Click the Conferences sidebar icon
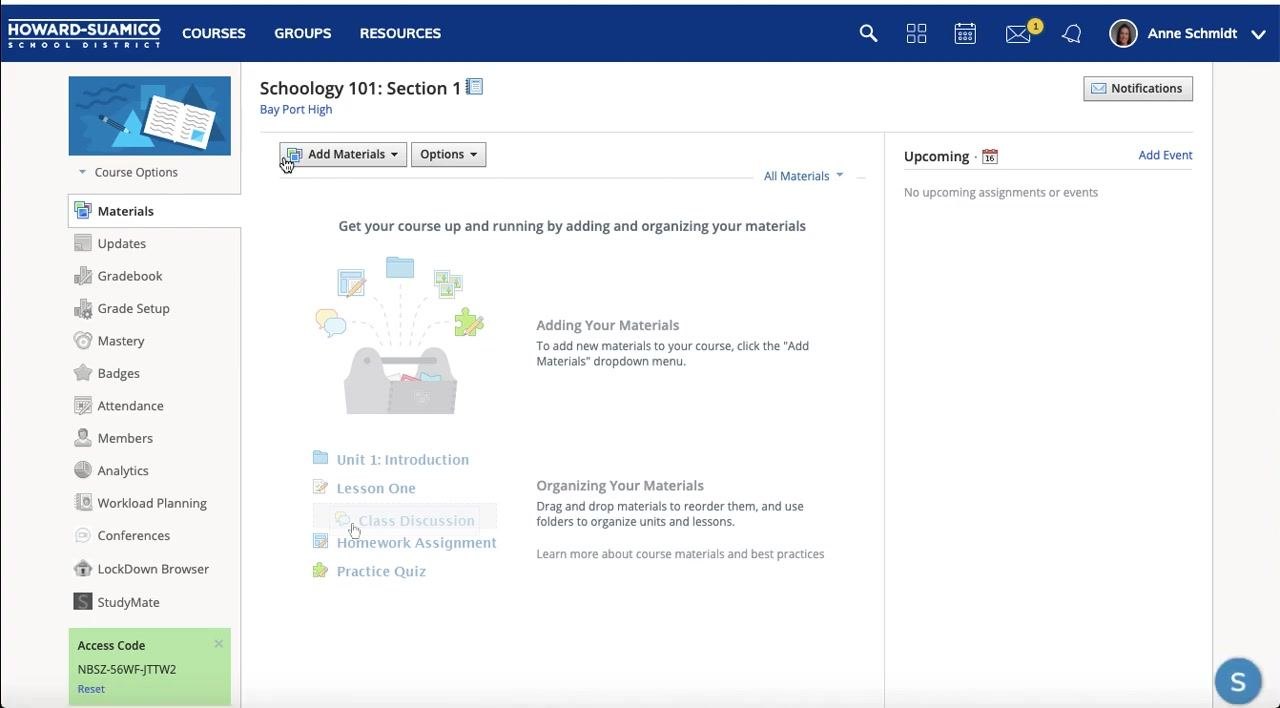 click(83, 535)
